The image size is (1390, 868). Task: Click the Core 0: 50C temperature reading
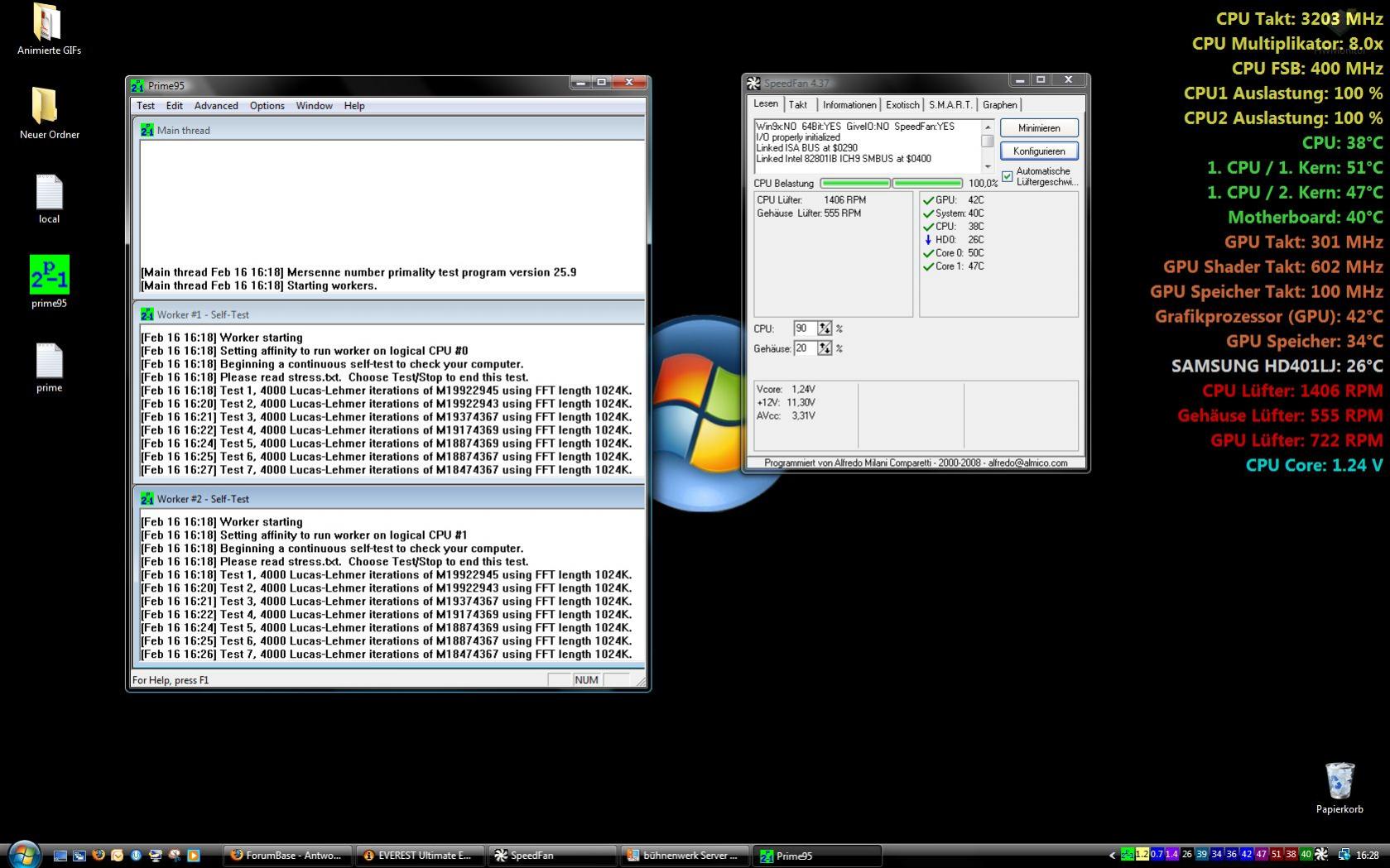(x=954, y=253)
